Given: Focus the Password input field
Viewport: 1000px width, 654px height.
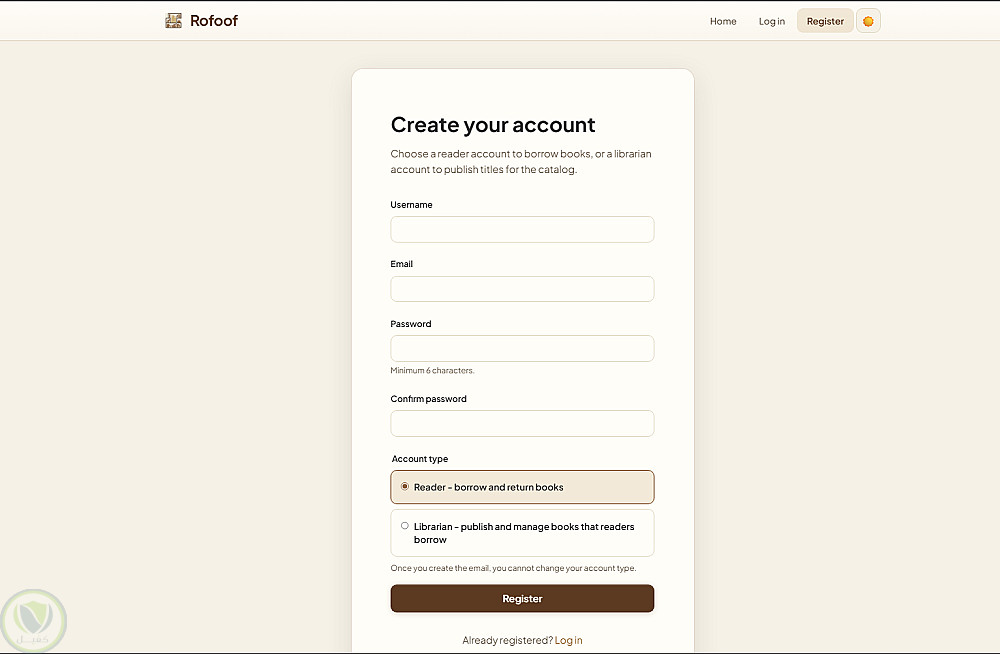Looking at the screenshot, I should click(x=522, y=349).
